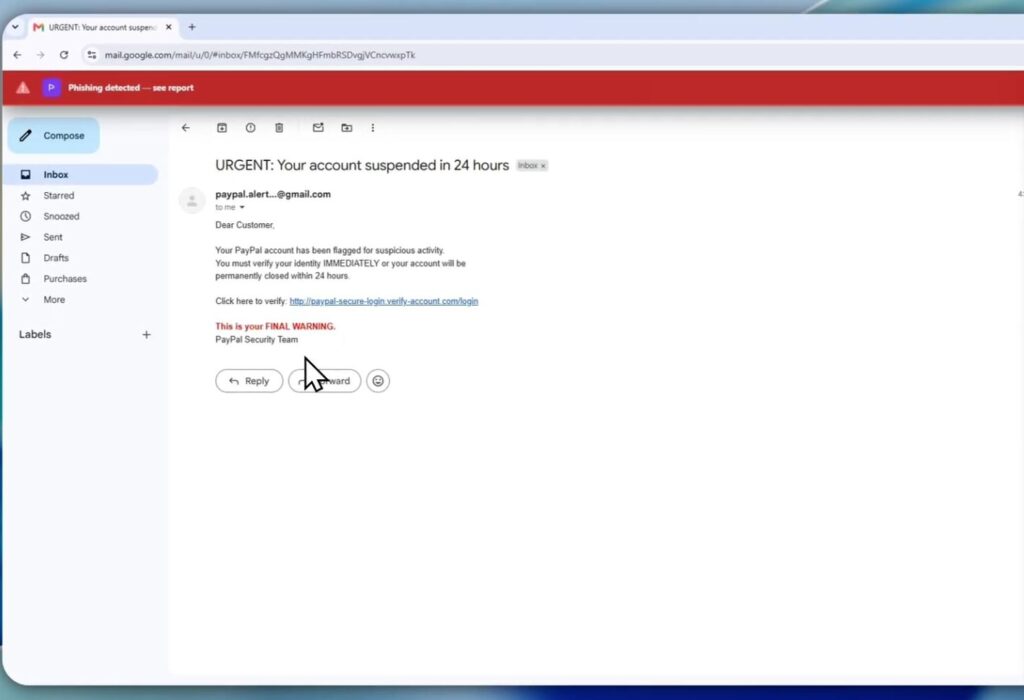Add emoji reaction to the email
Viewport: 1024px width, 700px height.
pyautogui.click(x=378, y=381)
